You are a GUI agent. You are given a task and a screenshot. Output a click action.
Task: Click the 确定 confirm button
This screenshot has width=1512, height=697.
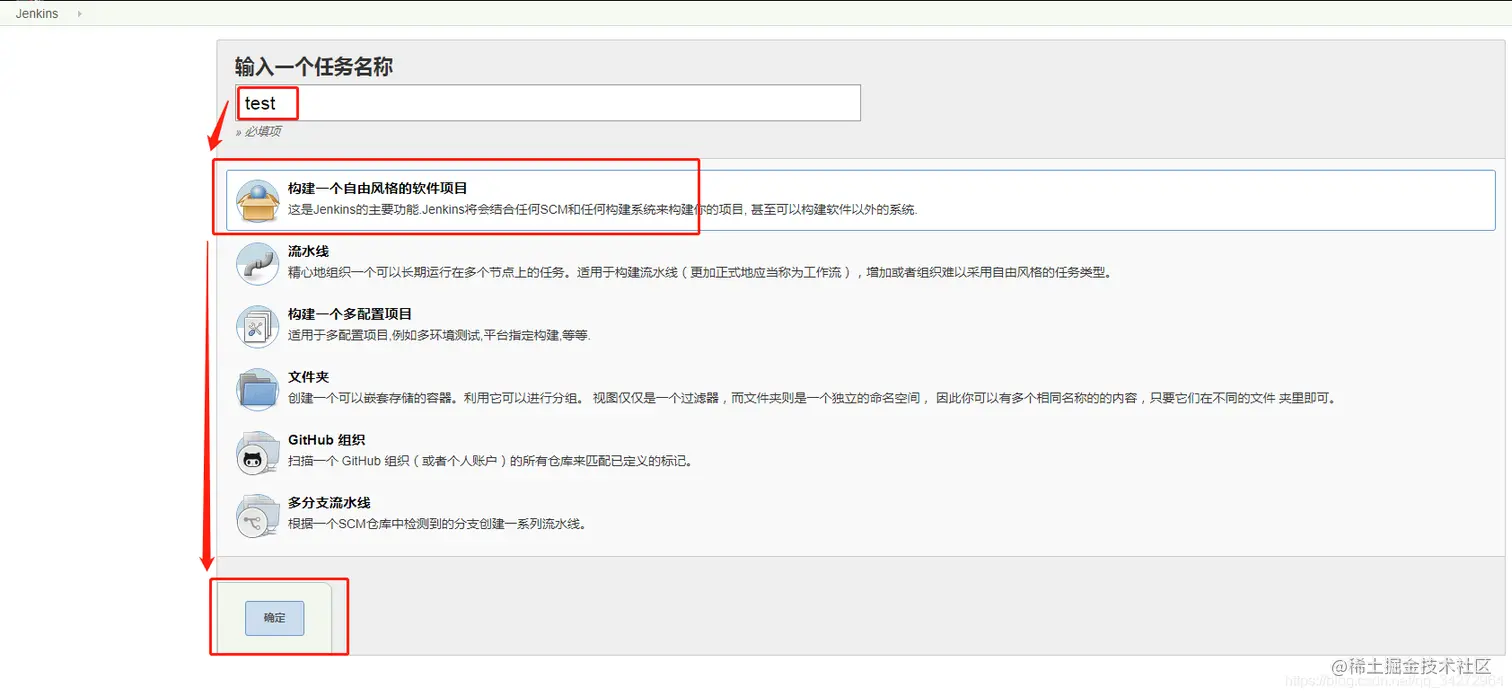[274, 618]
